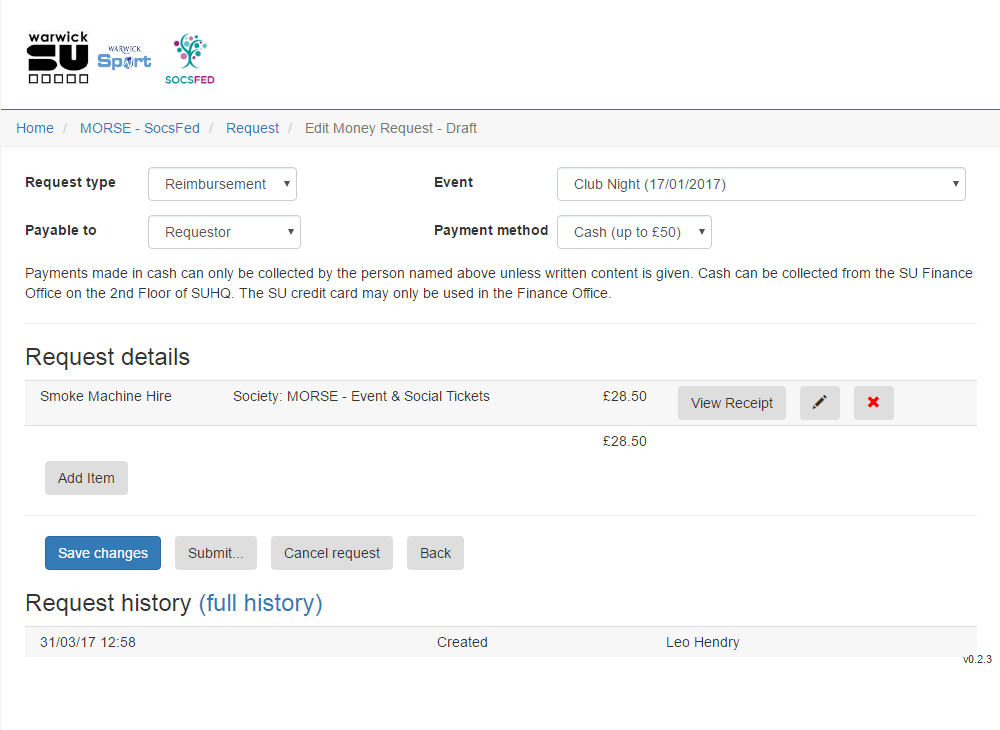Click Save changes button
Viewport: 1000px width, 730px height.
[103, 553]
